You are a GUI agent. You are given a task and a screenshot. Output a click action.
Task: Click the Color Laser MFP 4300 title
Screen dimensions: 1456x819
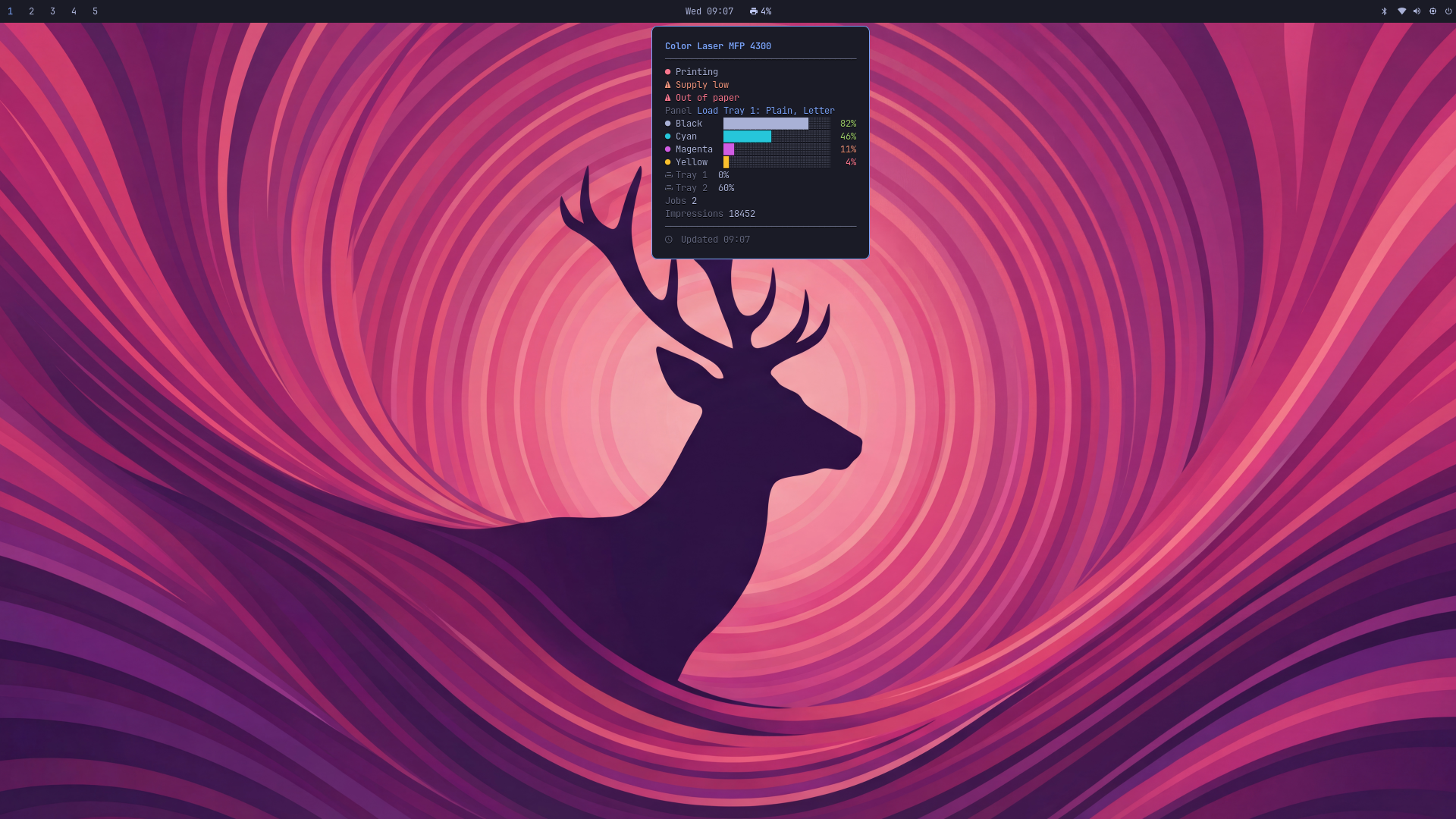[718, 46]
